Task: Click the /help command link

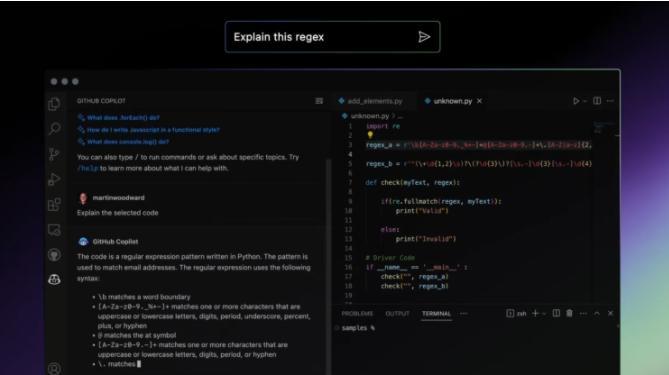Action: coord(87,168)
